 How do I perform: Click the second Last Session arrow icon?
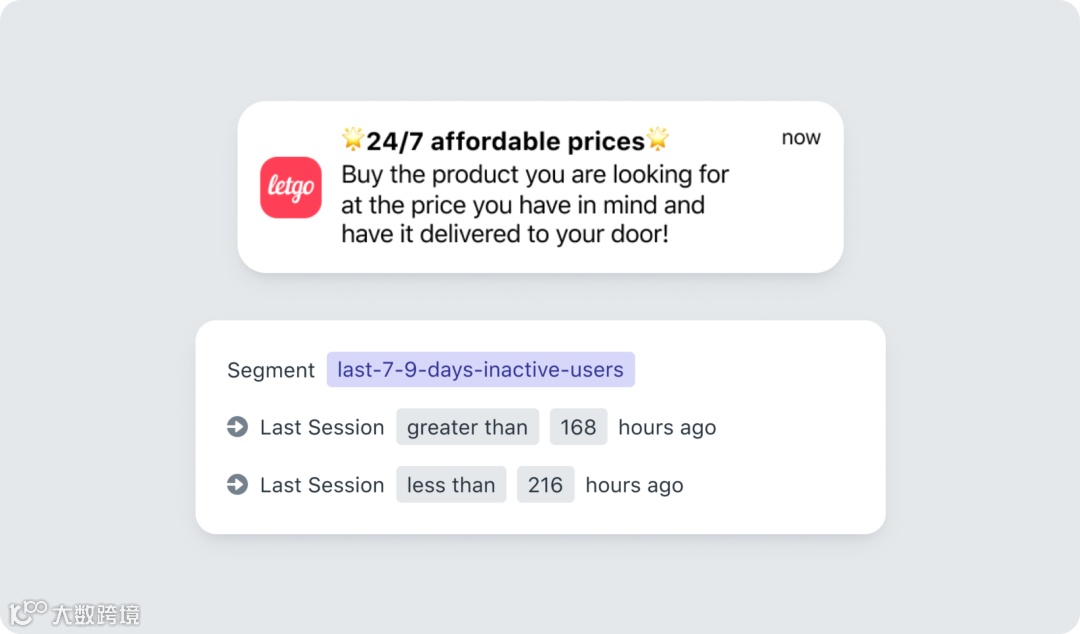(x=237, y=485)
